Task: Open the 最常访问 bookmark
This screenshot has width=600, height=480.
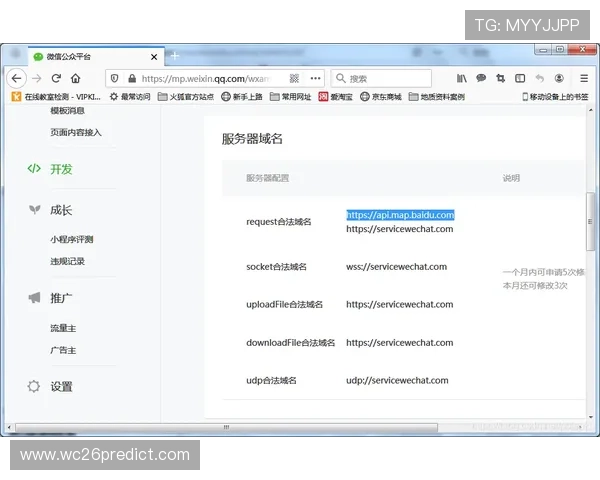Action: click(130, 97)
